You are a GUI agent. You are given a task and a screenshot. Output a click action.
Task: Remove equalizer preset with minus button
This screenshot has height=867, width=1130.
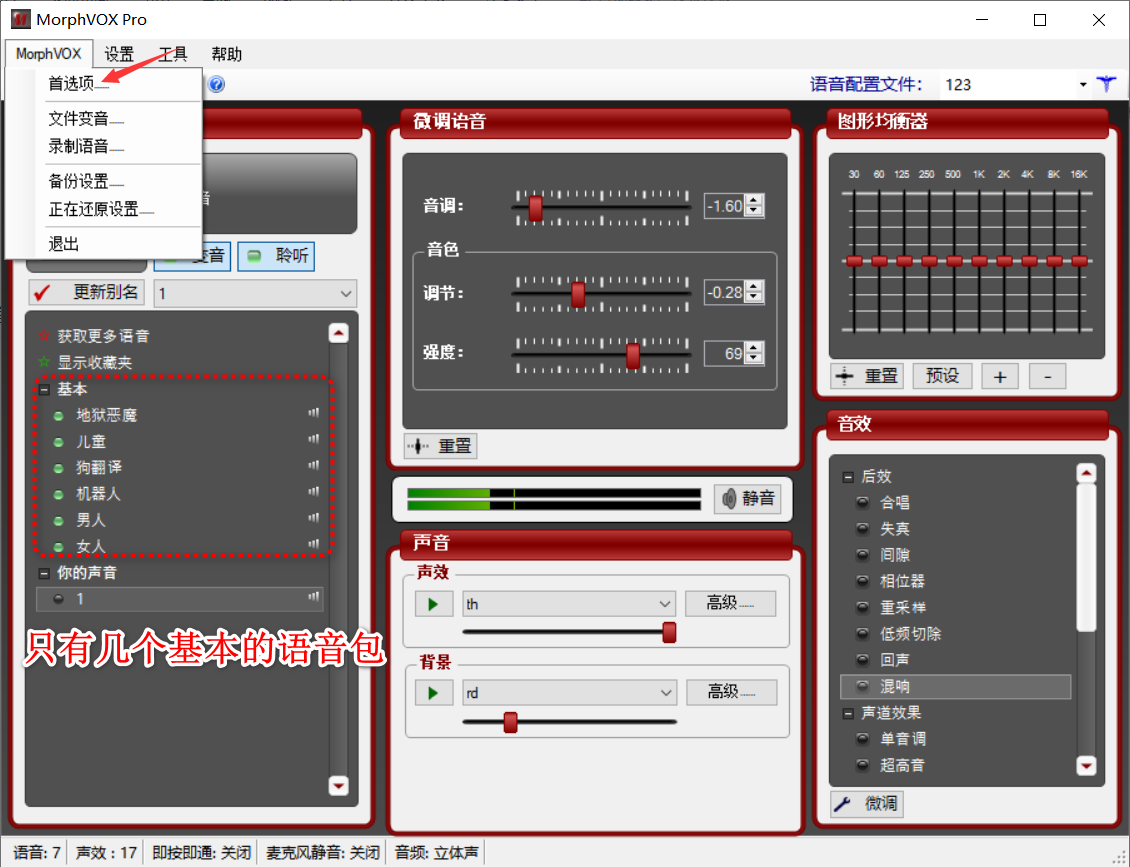(x=1047, y=376)
